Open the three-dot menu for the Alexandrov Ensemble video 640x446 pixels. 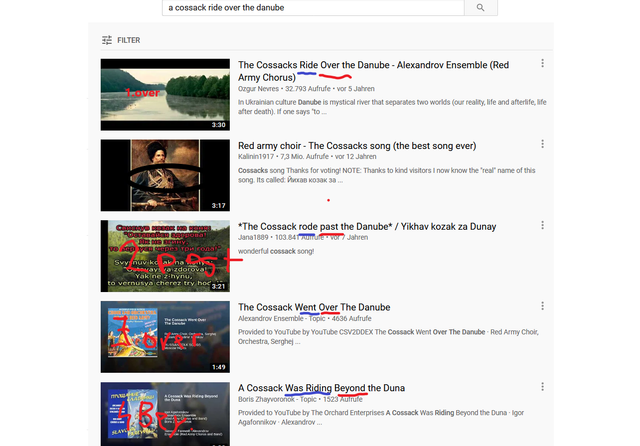pos(542,63)
